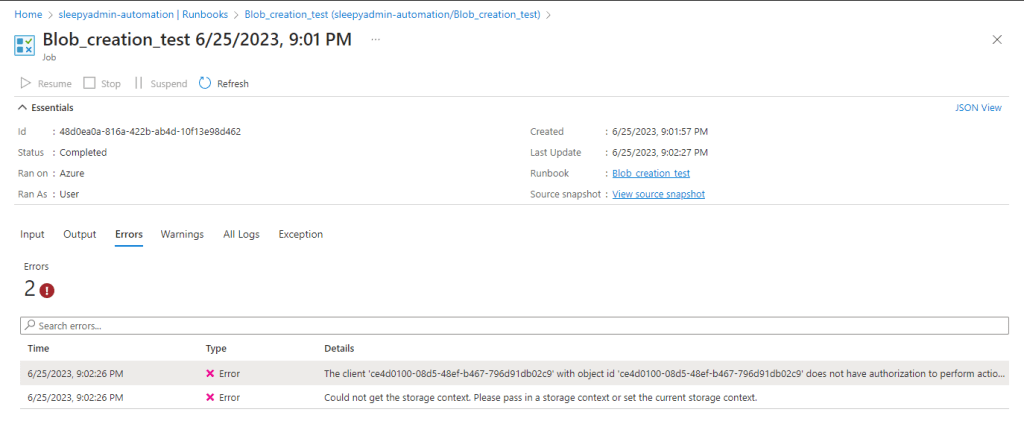This screenshot has height=421, width=1024.
Task: Open the Blob_creation_test runbook link
Action: coord(651,173)
